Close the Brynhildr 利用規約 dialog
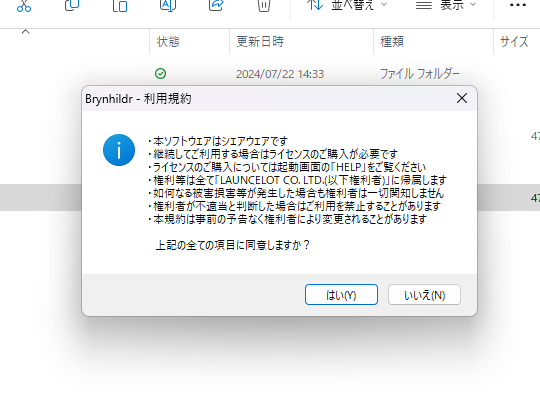The width and height of the screenshot is (540, 405). click(x=462, y=98)
